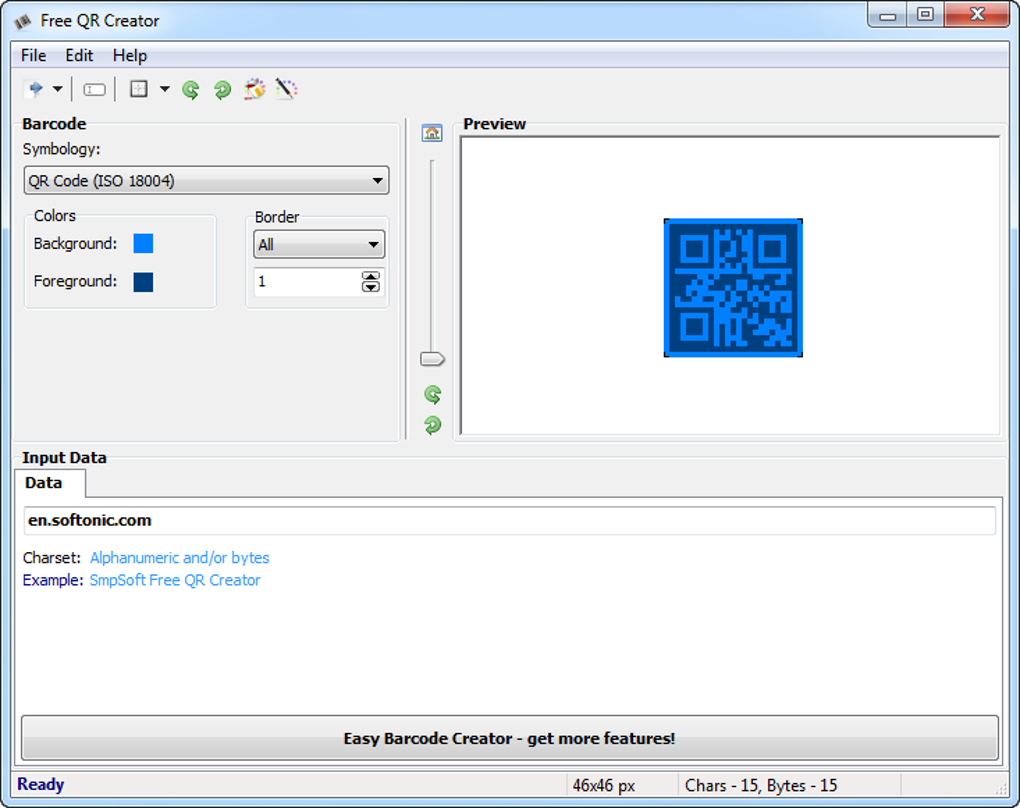Click the 'Border' group label
1020x808 pixels.
[277, 217]
